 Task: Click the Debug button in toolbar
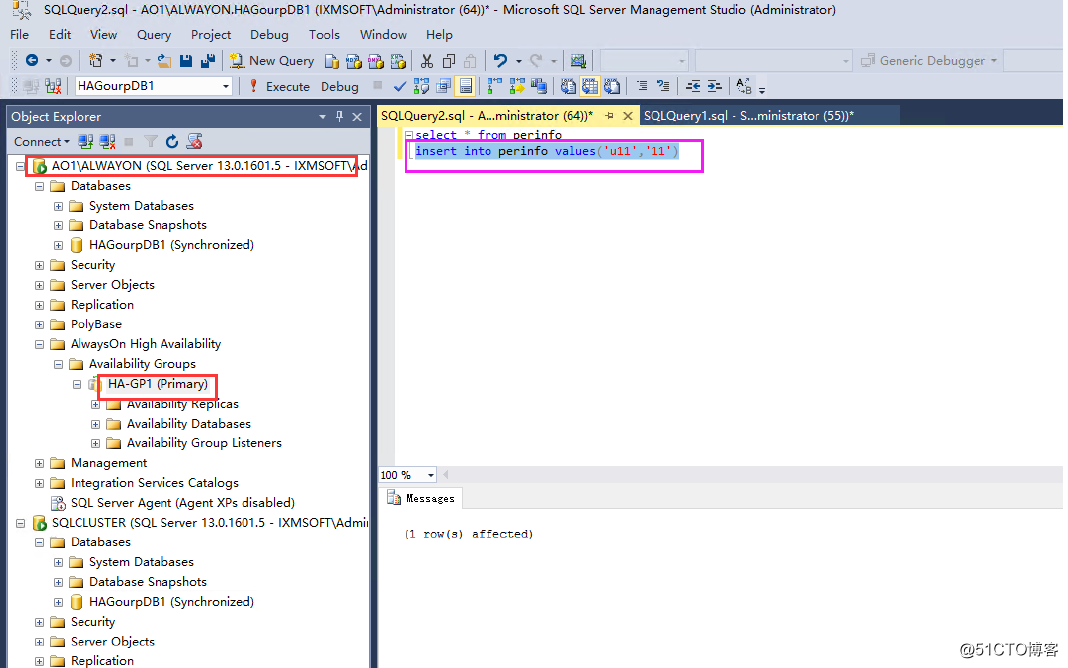click(x=339, y=86)
